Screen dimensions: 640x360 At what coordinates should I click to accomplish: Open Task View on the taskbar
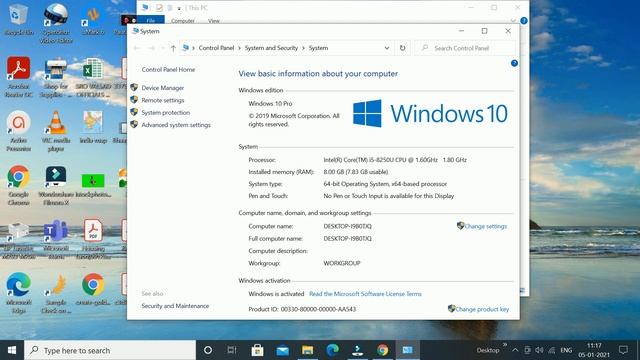click(x=232, y=350)
